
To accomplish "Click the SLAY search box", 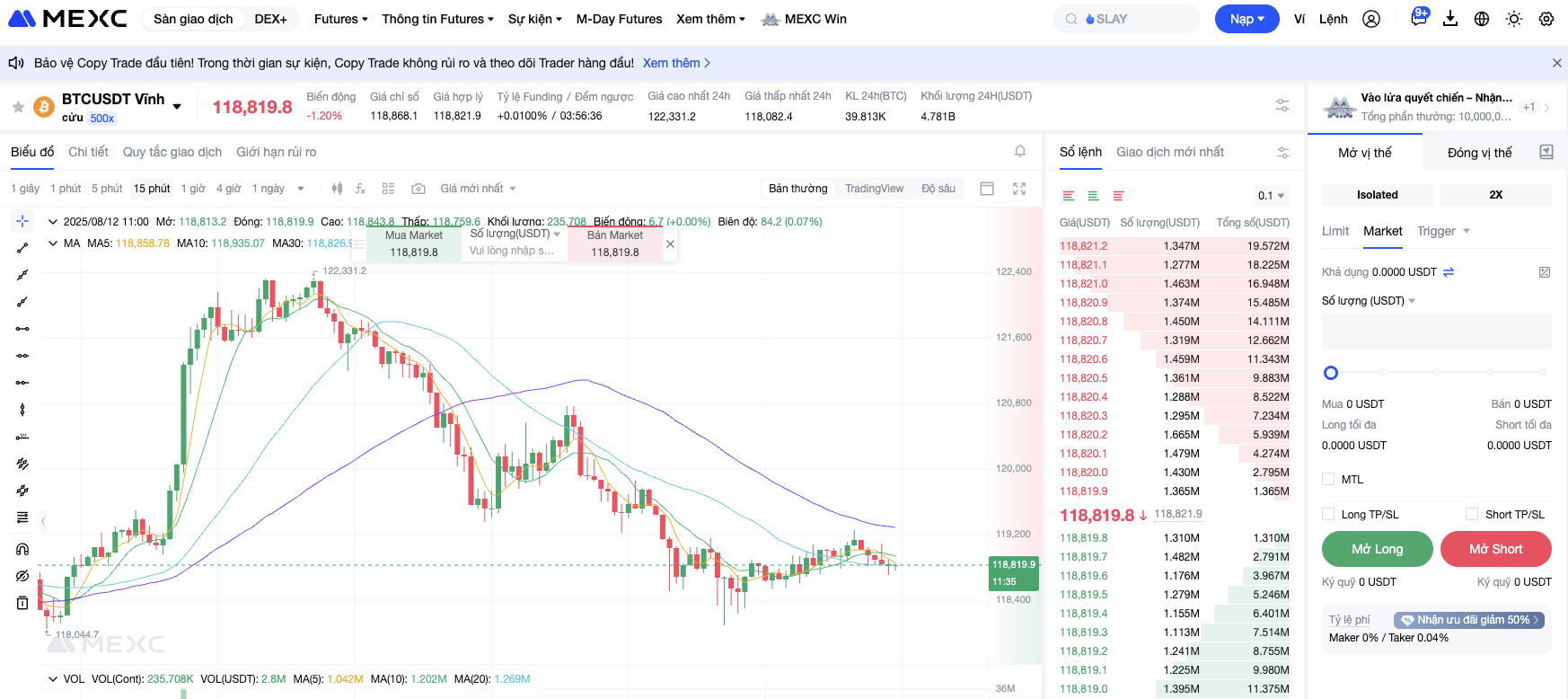I will coord(1126,19).
